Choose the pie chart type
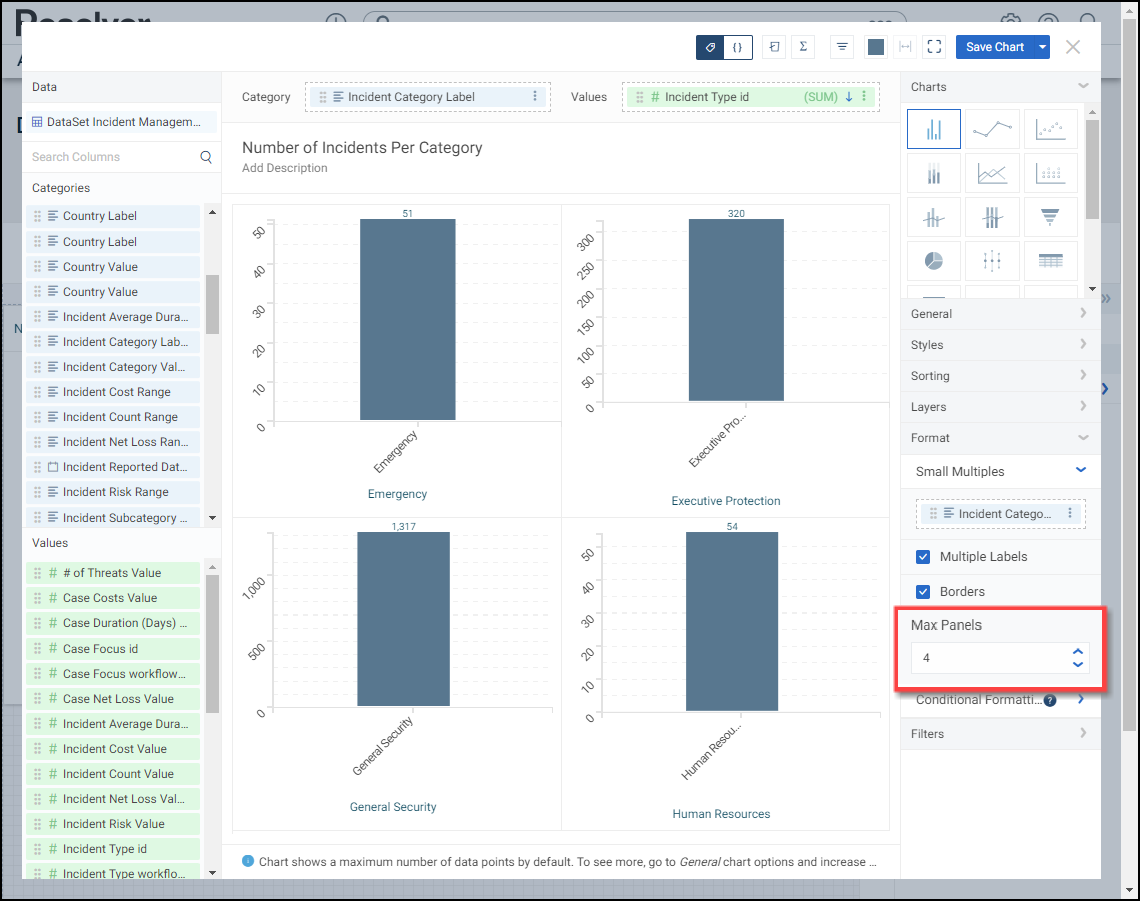Image resolution: width=1140 pixels, height=901 pixels. pyautogui.click(x=933, y=260)
